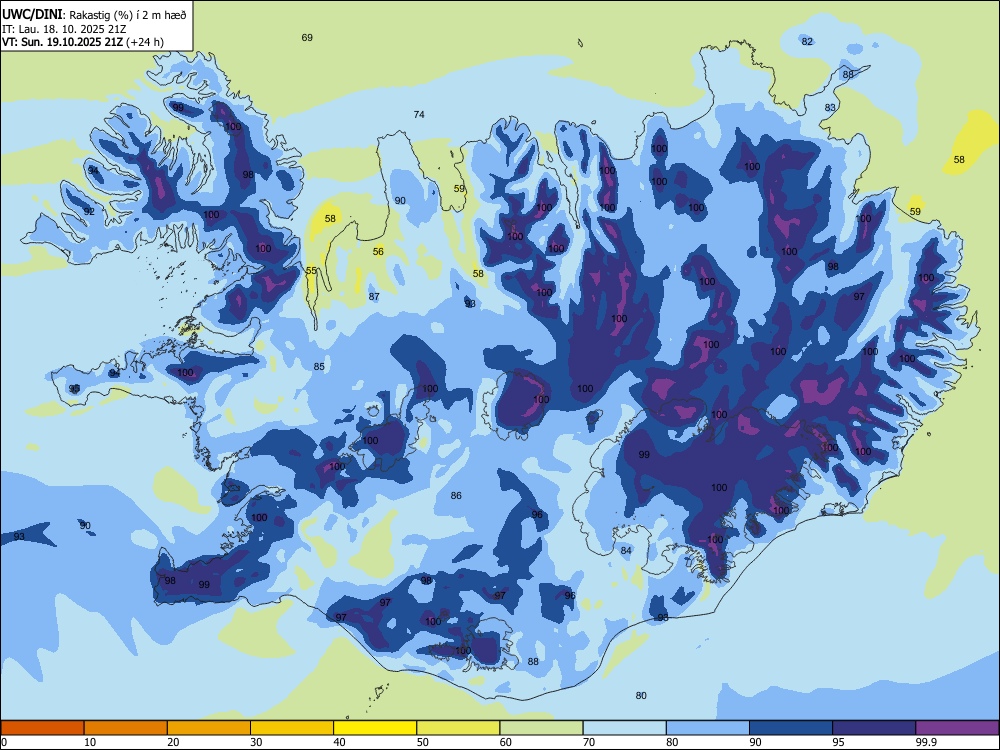
Task: Select the medium blue 80–90 legend swatch
Action: click(708, 728)
